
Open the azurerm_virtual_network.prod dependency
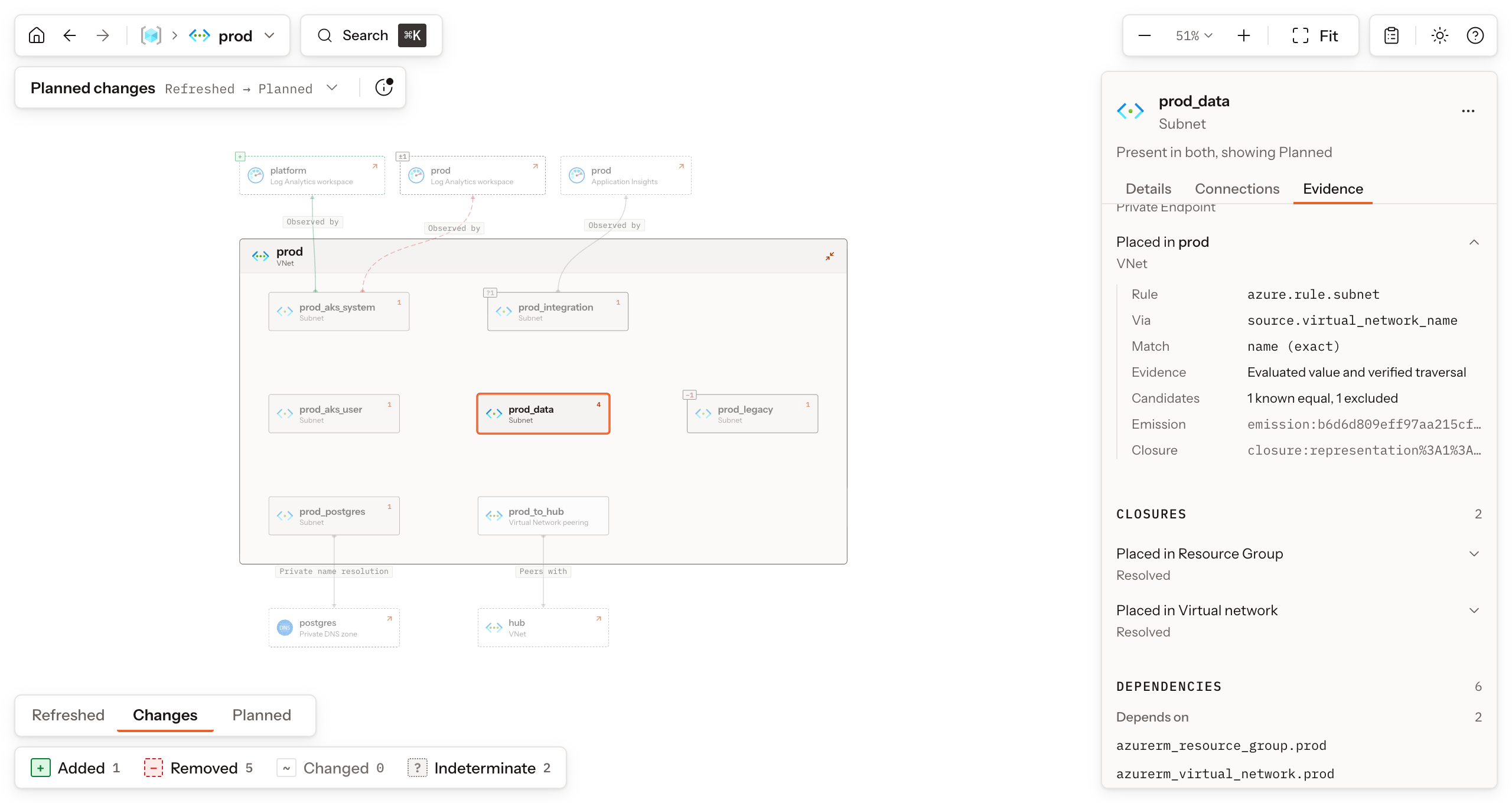click(x=1225, y=773)
